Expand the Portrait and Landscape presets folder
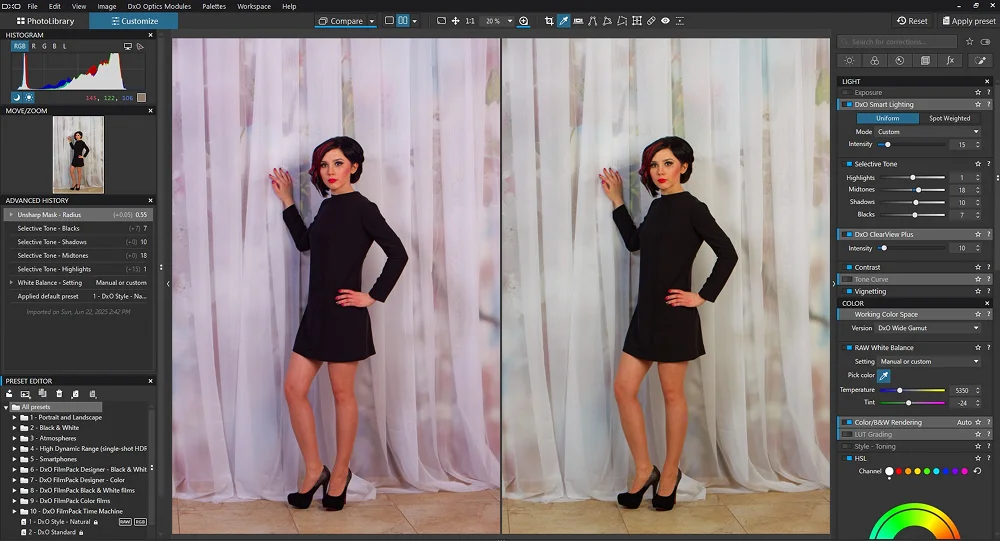This screenshot has height=541, width=1000. click(15, 418)
